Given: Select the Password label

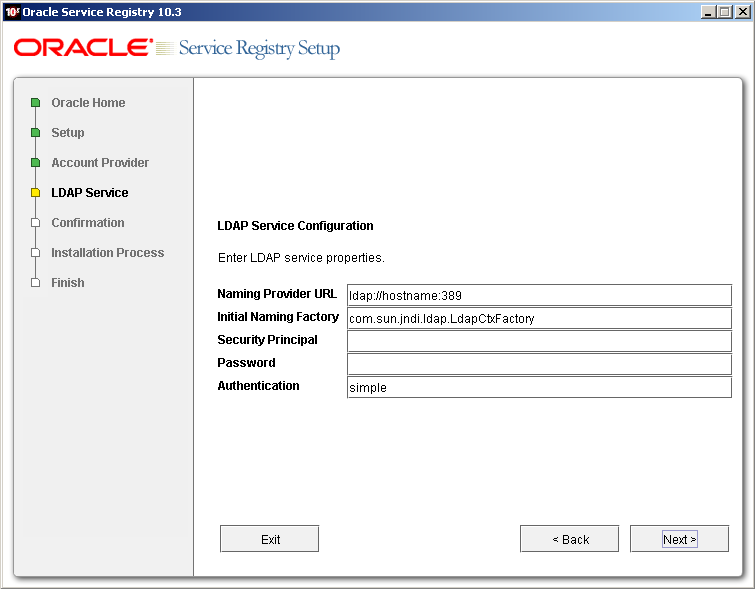Looking at the screenshot, I should tap(247, 363).
